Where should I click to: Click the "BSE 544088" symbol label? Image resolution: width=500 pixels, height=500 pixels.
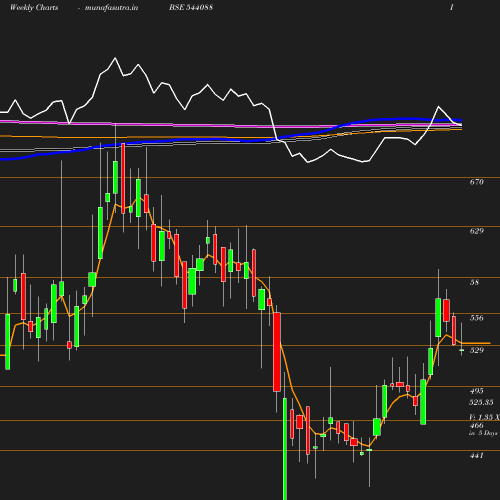[x=191, y=7]
